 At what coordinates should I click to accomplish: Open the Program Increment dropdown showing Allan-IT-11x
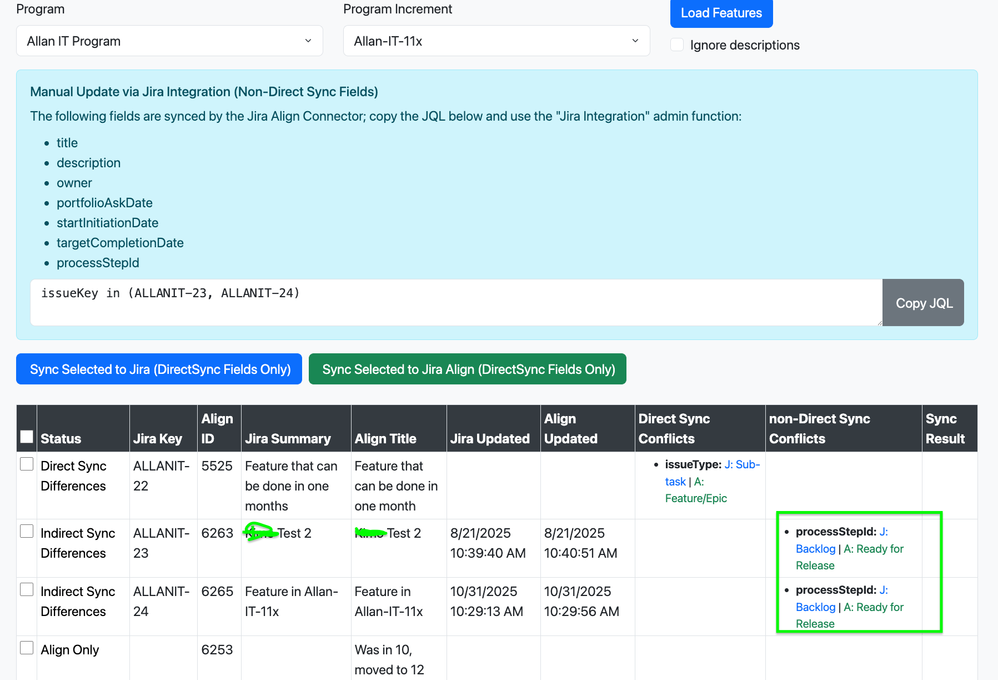click(496, 41)
